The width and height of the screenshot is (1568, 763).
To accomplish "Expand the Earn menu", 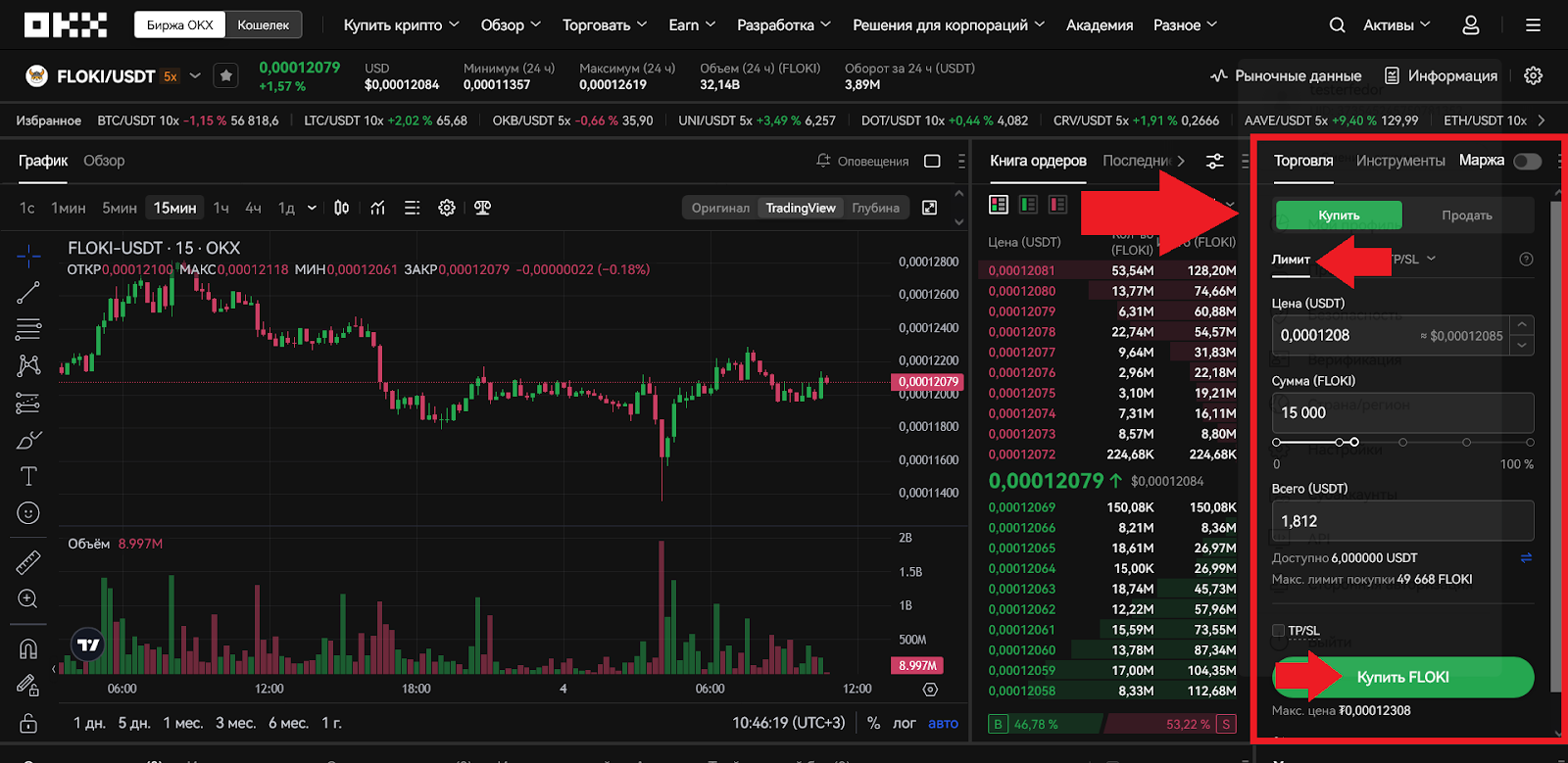I will pyautogui.click(x=692, y=25).
